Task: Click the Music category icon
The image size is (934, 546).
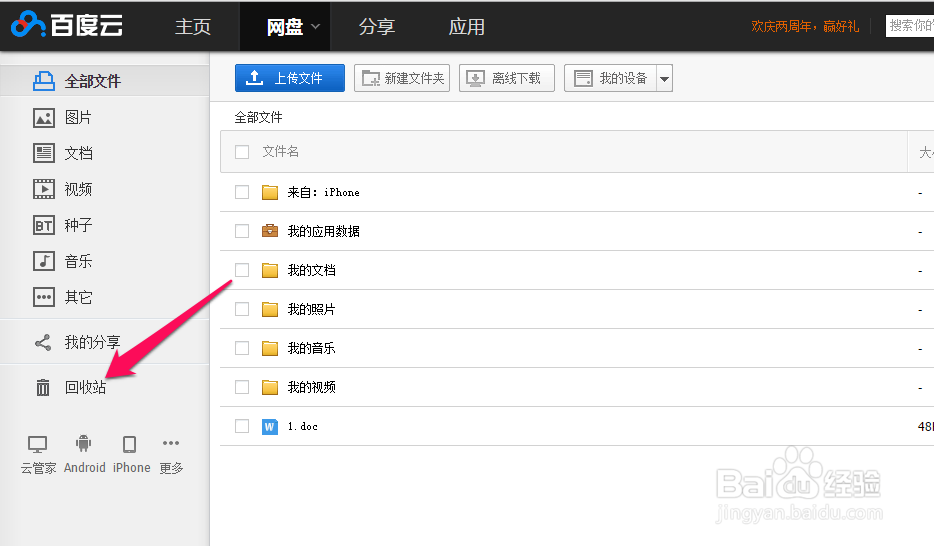Action: tap(43, 261)
